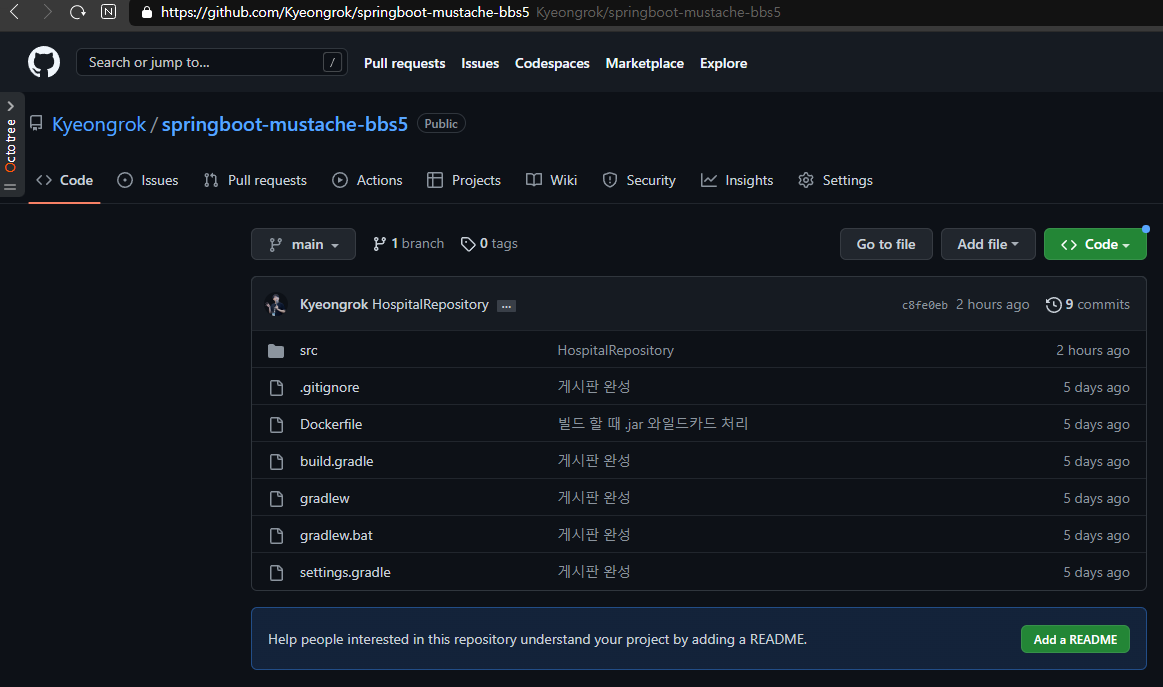1163x687 pixels.
Task: Click the Notion extension icon
Action: coord(108,12)
